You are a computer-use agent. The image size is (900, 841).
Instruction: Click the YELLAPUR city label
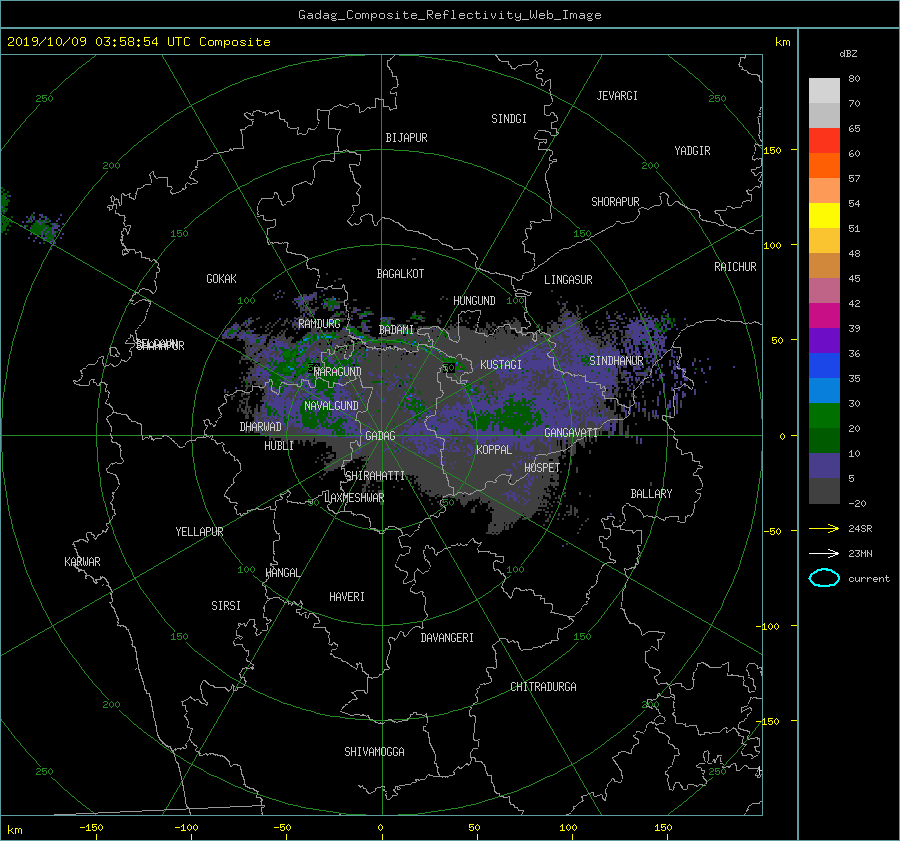(x=199, y=532)
